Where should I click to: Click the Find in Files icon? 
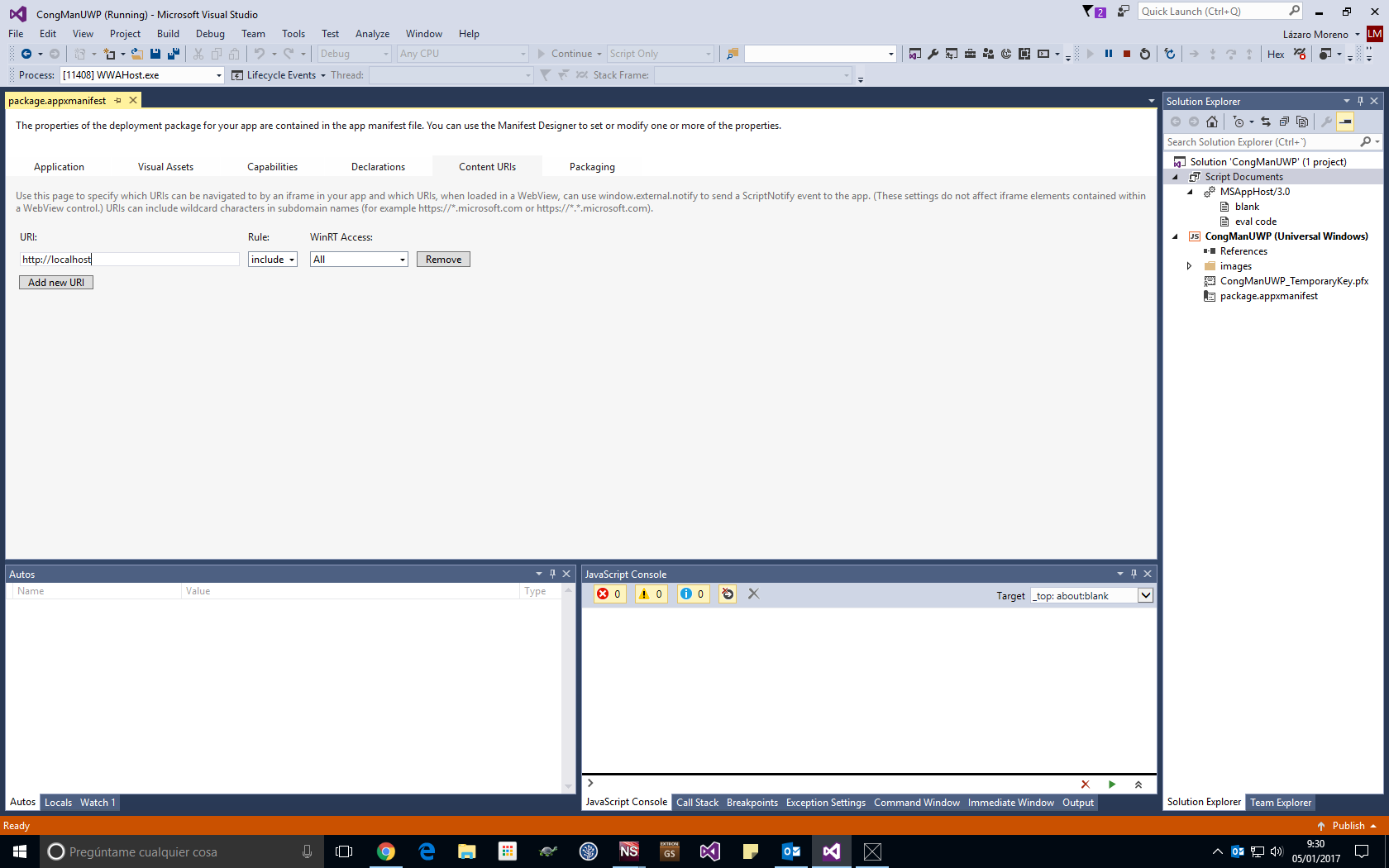click(x=733, y=54)
